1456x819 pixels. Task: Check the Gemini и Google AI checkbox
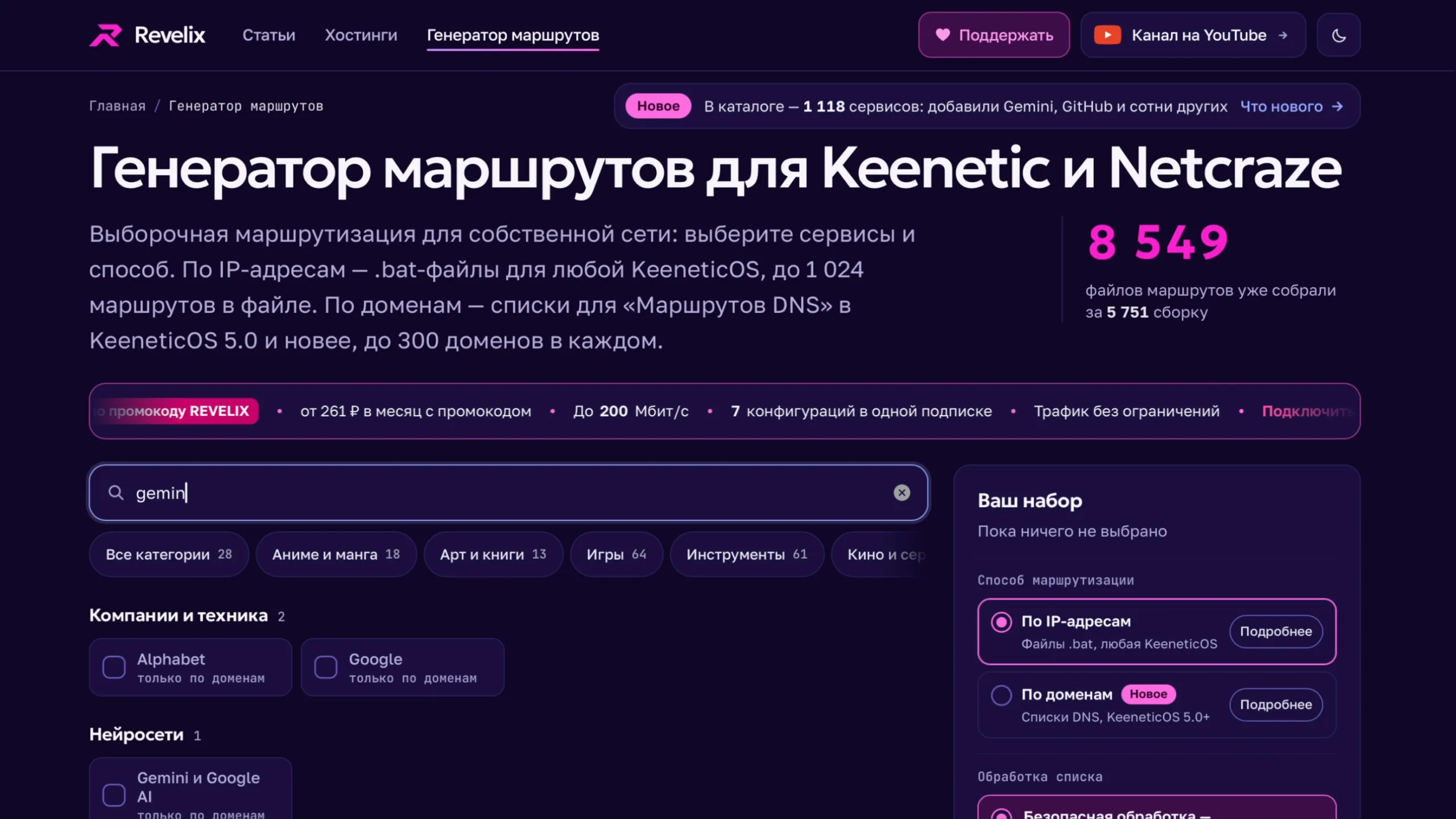(114, 795)
